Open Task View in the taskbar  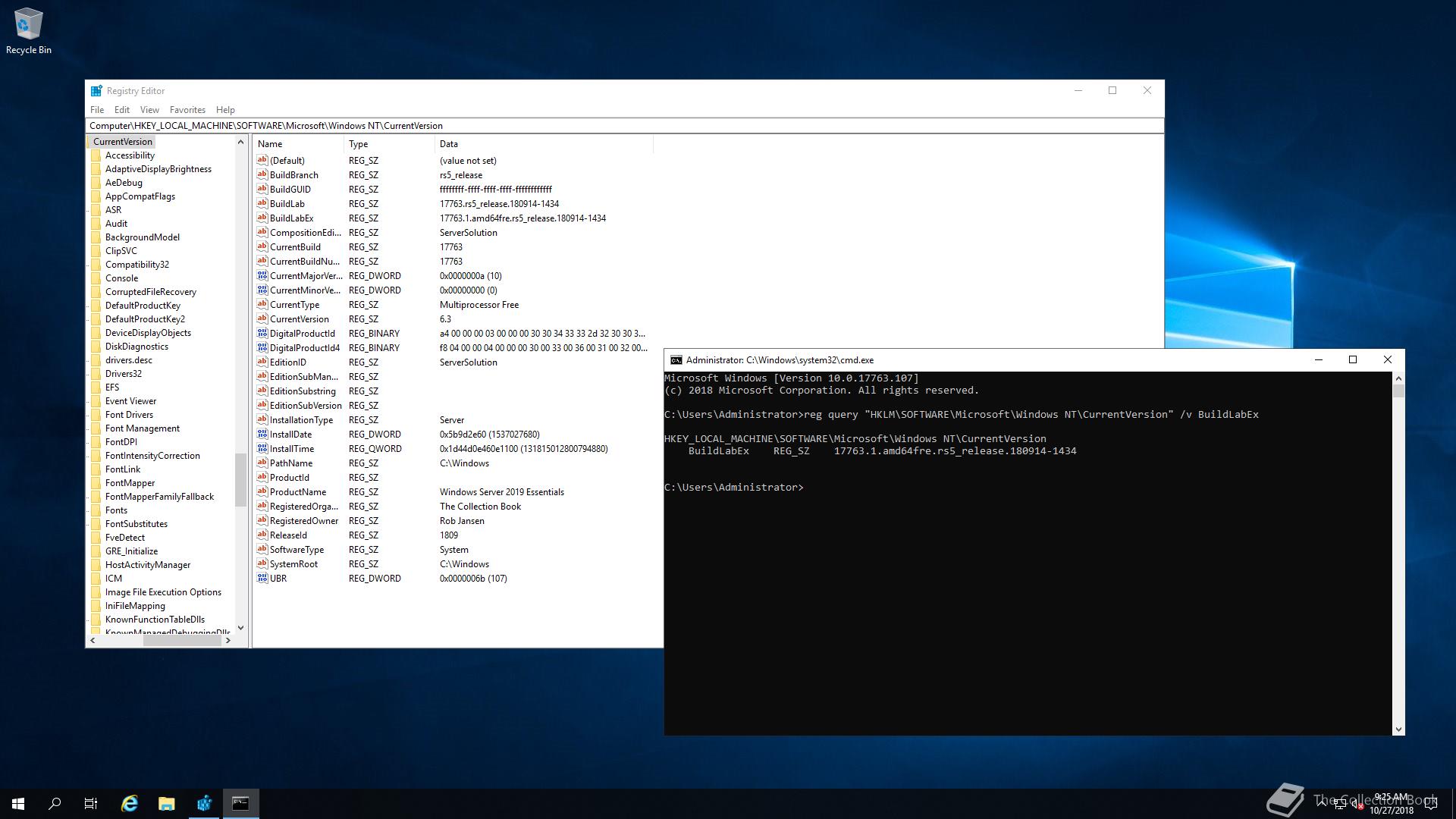pyautogui.click(x=91, y=804)
